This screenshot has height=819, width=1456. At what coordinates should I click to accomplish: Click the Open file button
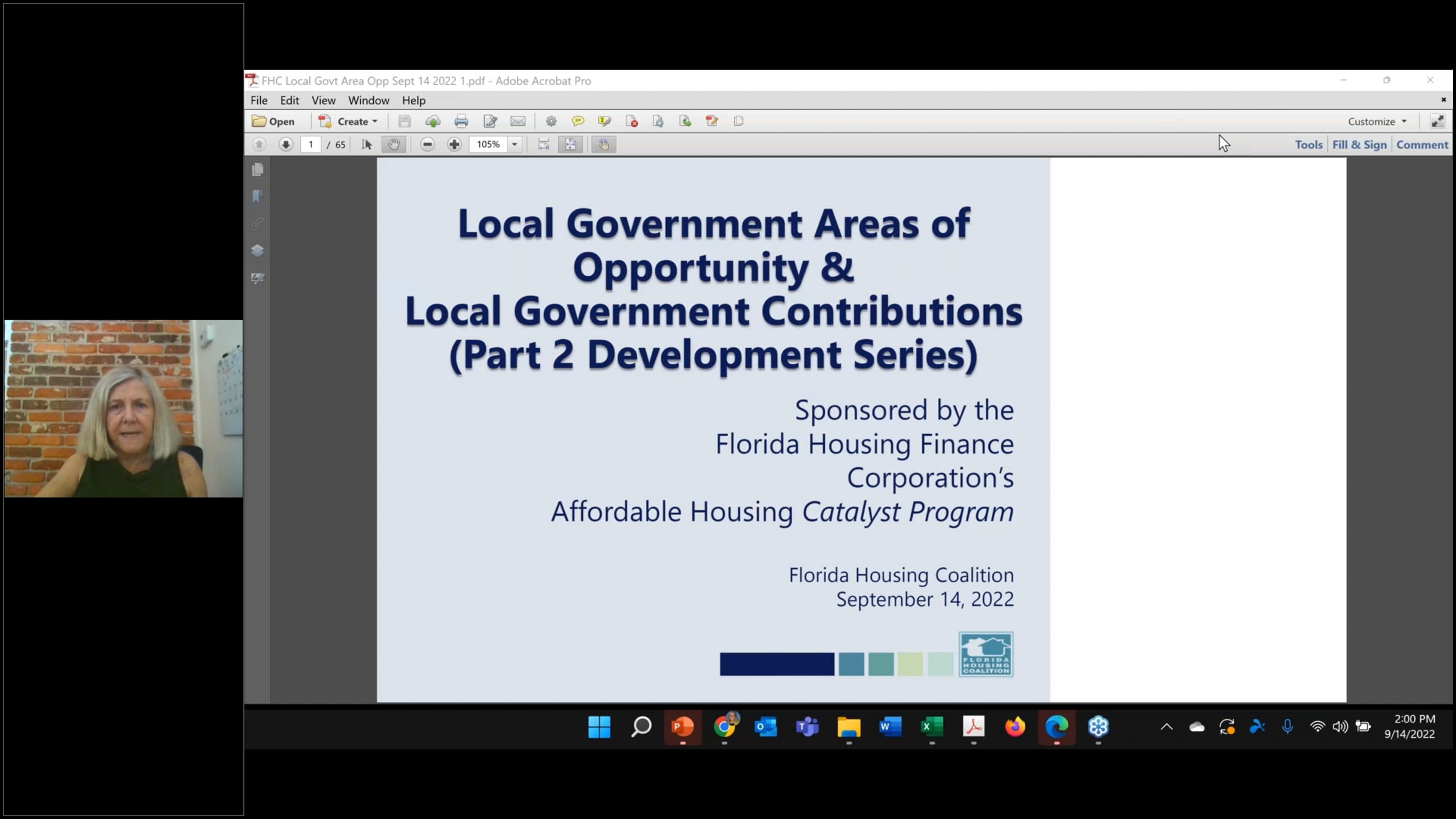pyautogui.click(x=274, y=121)
